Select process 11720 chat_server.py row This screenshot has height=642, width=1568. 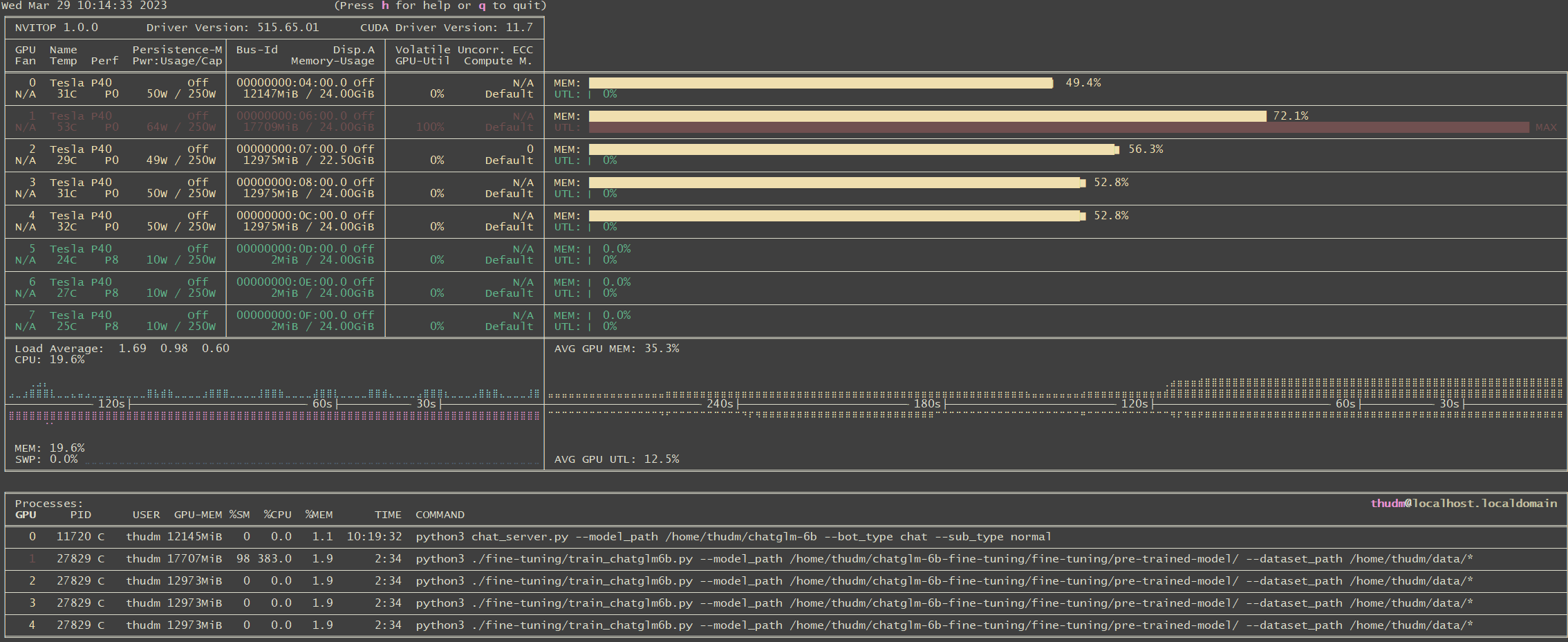785,537
